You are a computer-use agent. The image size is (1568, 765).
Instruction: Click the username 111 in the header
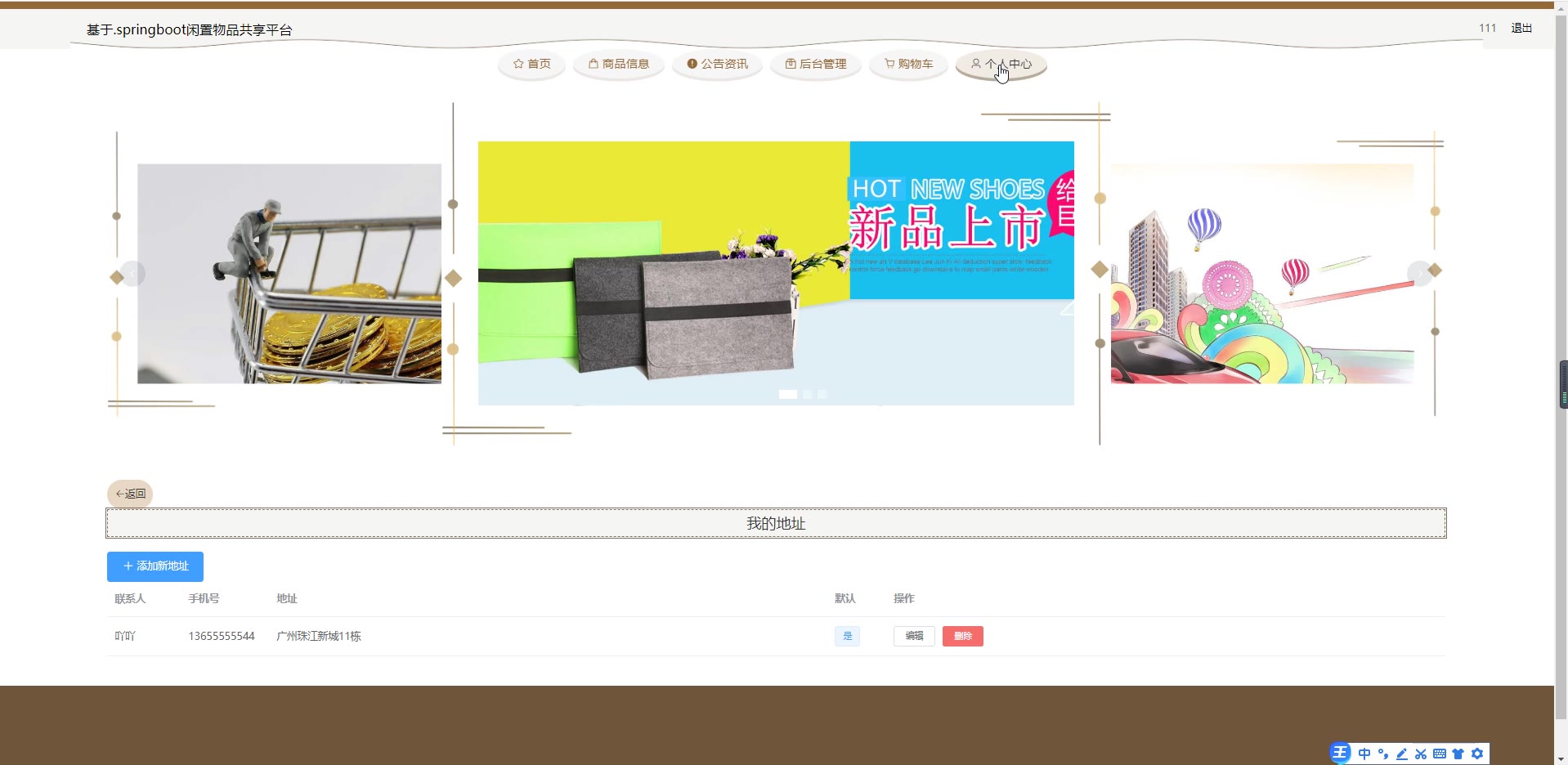pyautogui.click(x=1487, y=28)
